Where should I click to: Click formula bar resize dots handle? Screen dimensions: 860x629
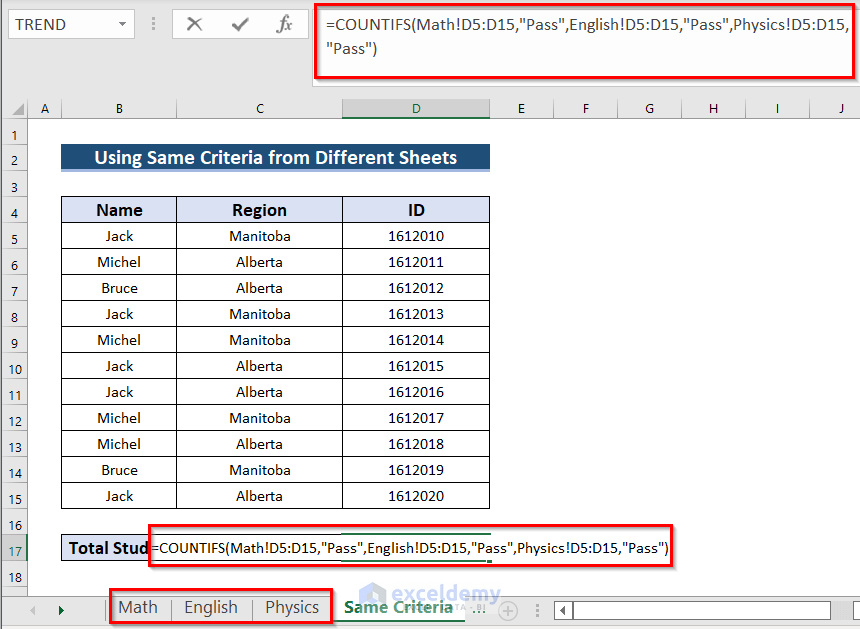(x=154, y=24)
